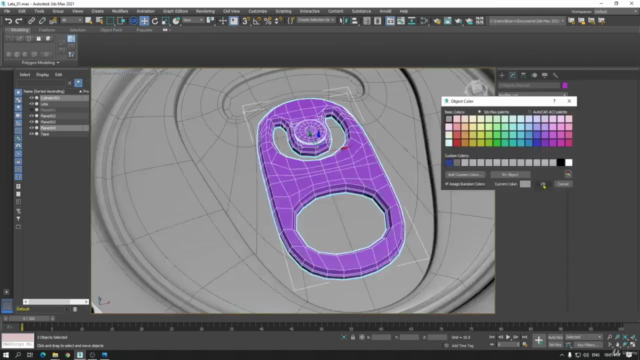Uncheck Assign Random Colors checkbox
The height and width of the screenshot is (360, 640).
[x=447, y=184]
